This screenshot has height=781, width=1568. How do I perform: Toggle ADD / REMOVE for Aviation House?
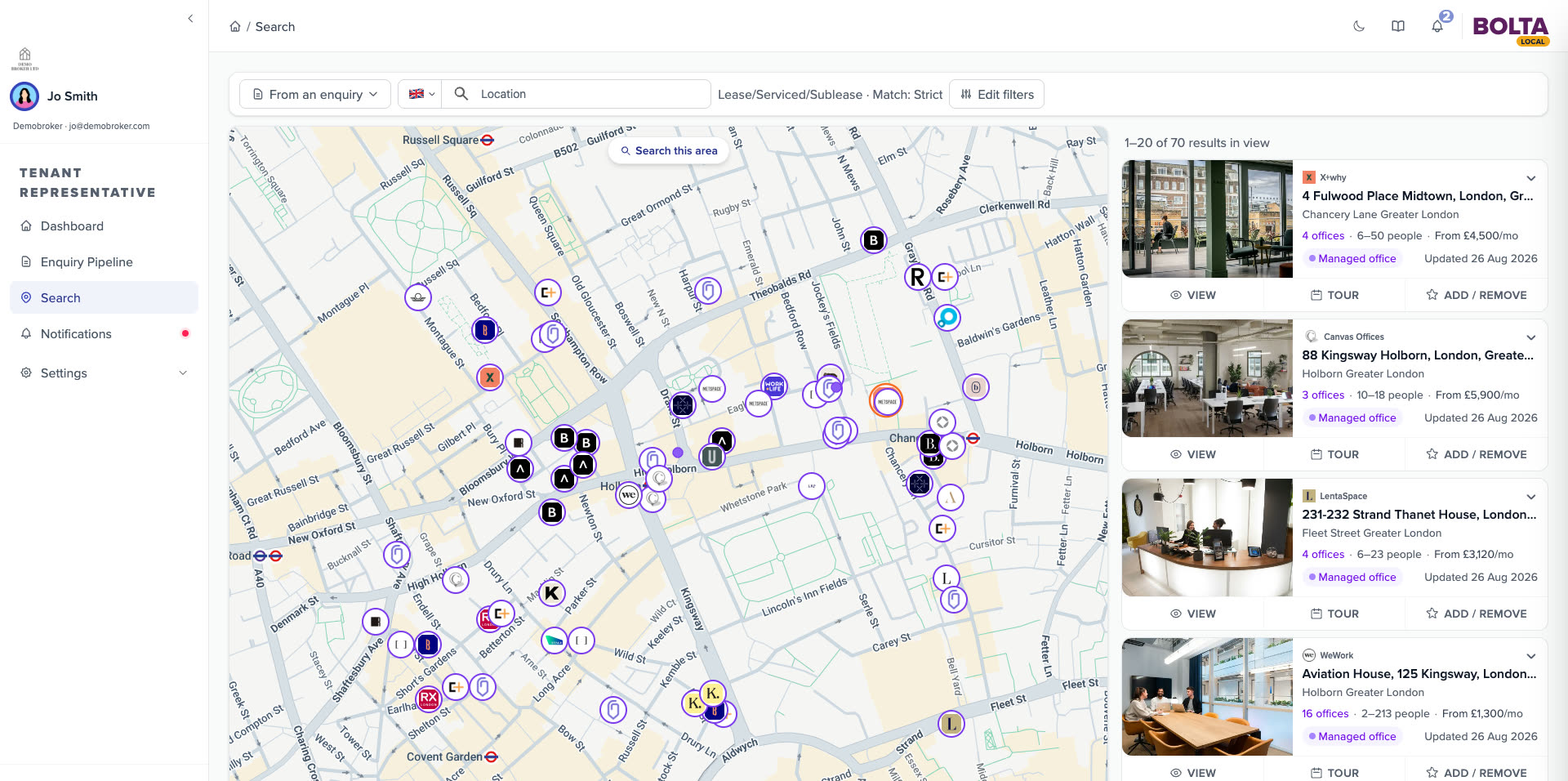pyautogui.click(x=1477, y=772)
